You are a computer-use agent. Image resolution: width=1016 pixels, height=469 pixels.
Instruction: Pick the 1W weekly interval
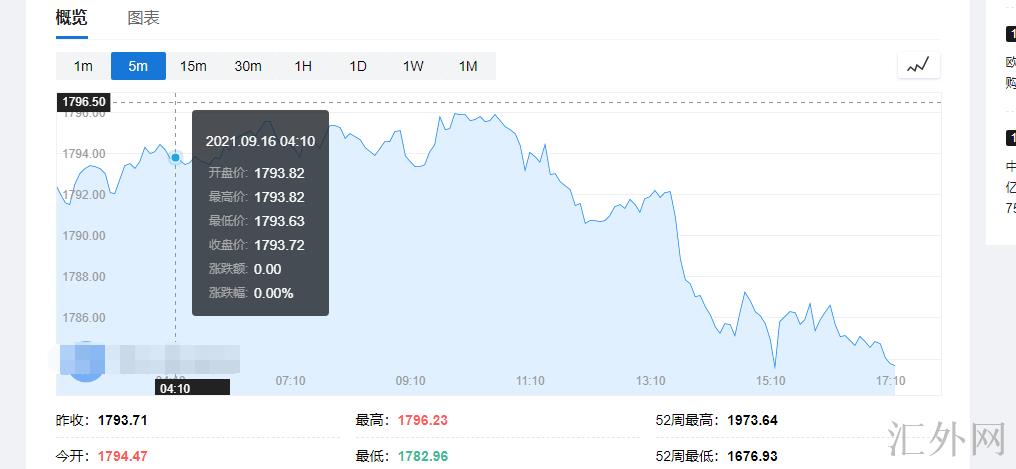pos(413,66)
